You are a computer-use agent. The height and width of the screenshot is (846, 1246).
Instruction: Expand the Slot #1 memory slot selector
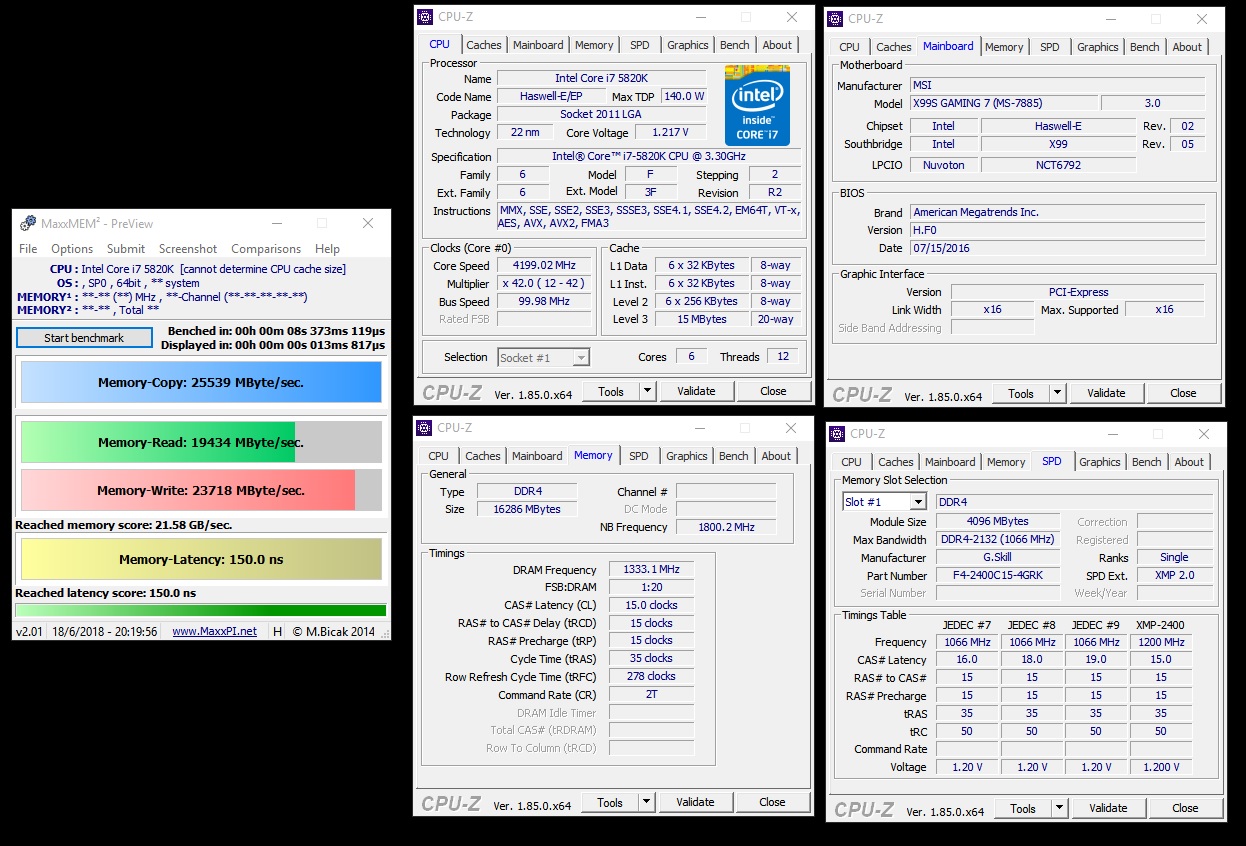(918, 502)
